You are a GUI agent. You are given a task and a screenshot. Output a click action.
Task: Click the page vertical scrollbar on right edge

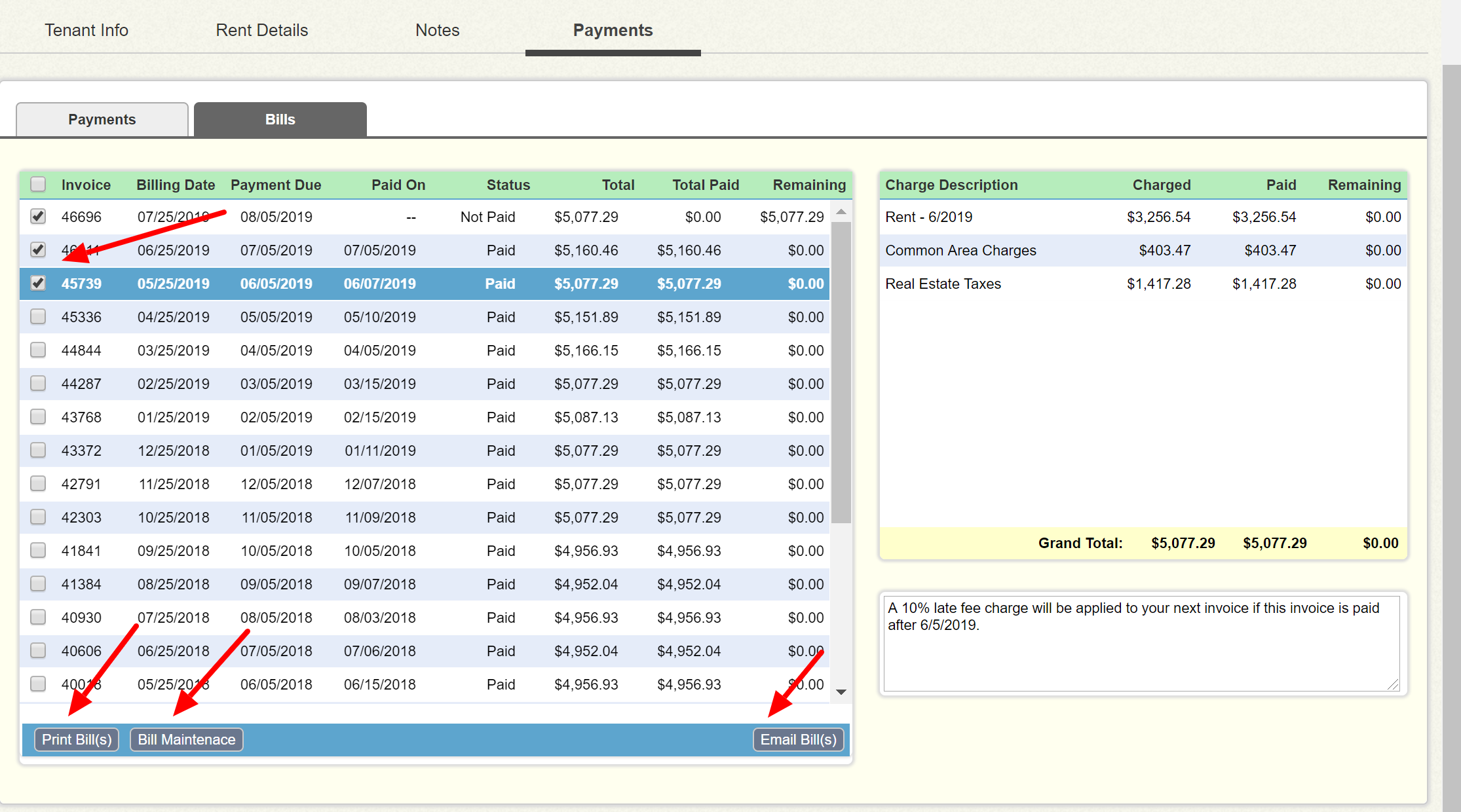coord(1452,438)
